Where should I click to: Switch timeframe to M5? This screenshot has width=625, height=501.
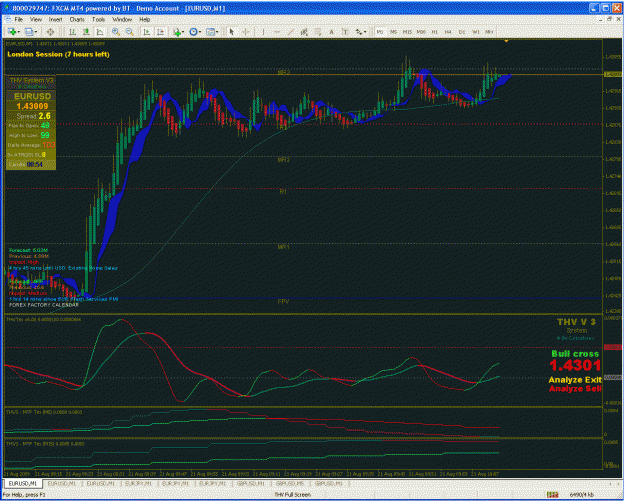click(393, 32)
